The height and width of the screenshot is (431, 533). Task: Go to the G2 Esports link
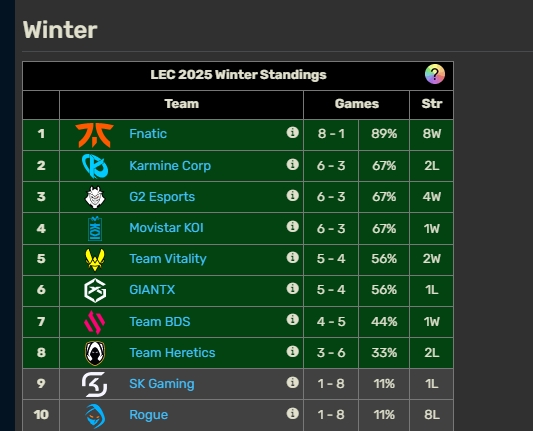pos(162,197)
